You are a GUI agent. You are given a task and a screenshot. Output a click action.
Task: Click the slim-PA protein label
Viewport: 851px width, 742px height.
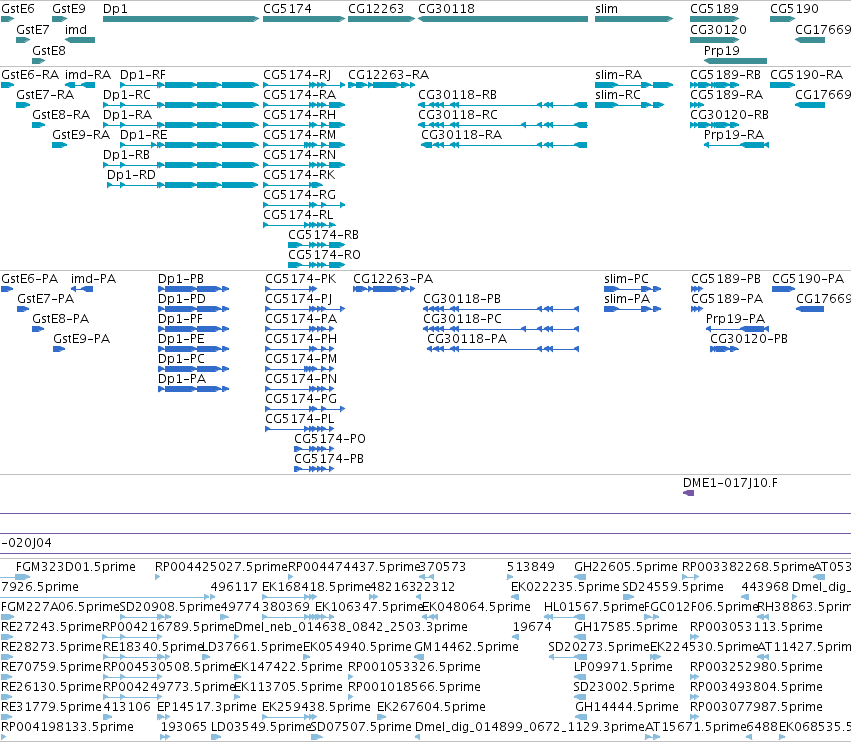[627, 299]
